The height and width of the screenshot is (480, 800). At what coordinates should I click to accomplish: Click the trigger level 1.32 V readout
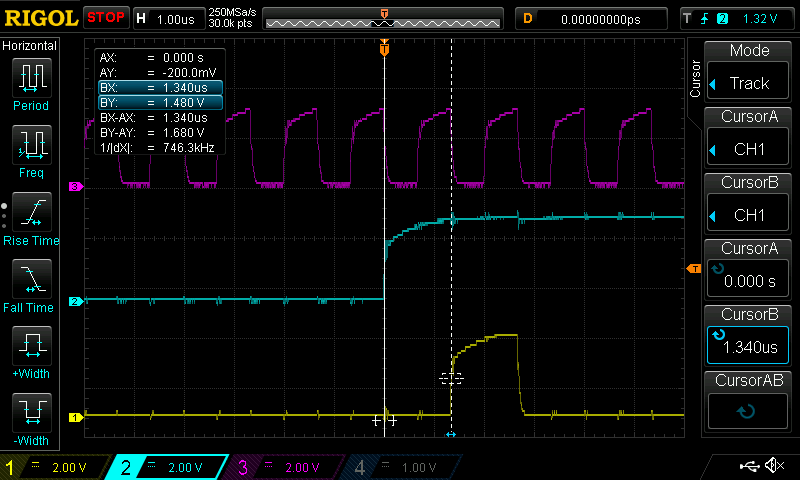click(760, 19)
